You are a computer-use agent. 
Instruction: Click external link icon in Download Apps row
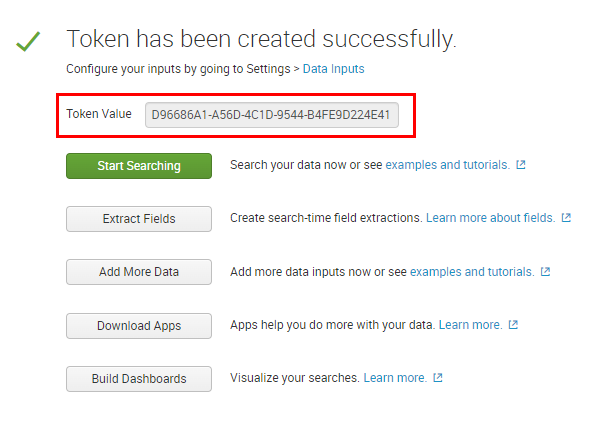(x=513, y=325)
